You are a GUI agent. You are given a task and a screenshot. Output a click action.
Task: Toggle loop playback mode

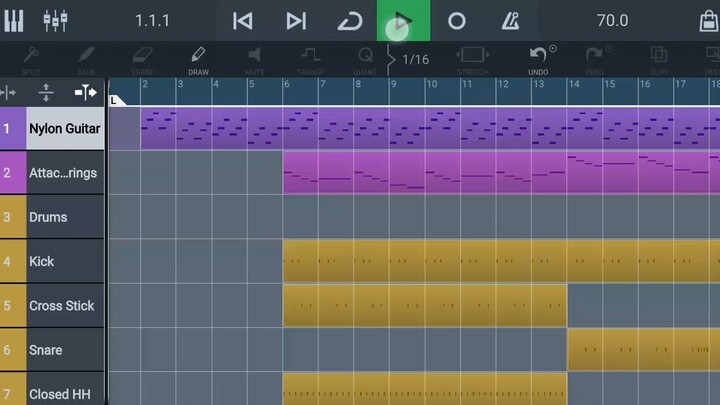pyautogui.click(x=349, y=20)
